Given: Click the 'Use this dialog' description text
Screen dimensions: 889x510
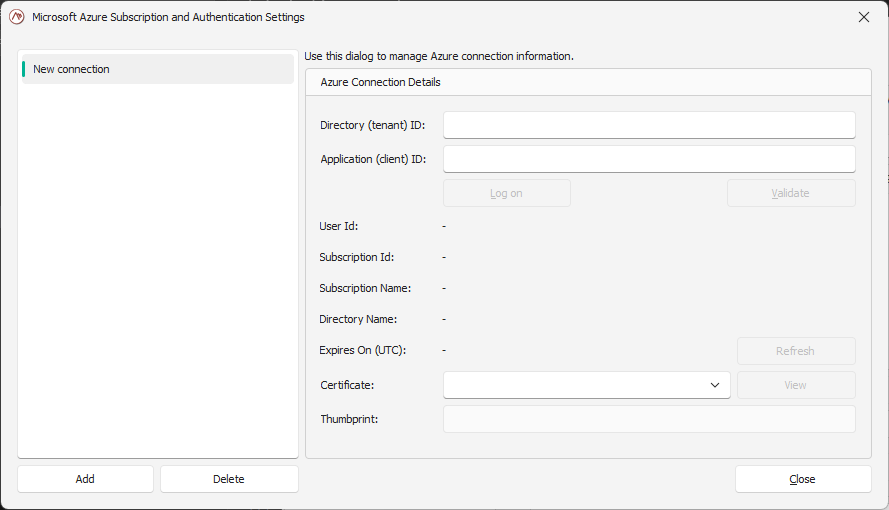Looking at the screenshot, I should tap(439, 56).
